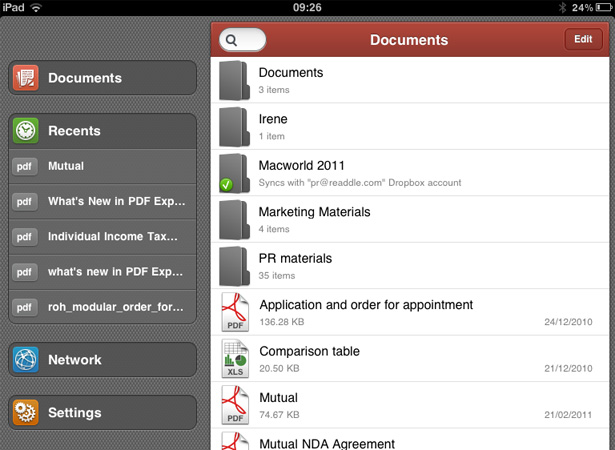Open the Irene folder name

(x=273, y=119)
